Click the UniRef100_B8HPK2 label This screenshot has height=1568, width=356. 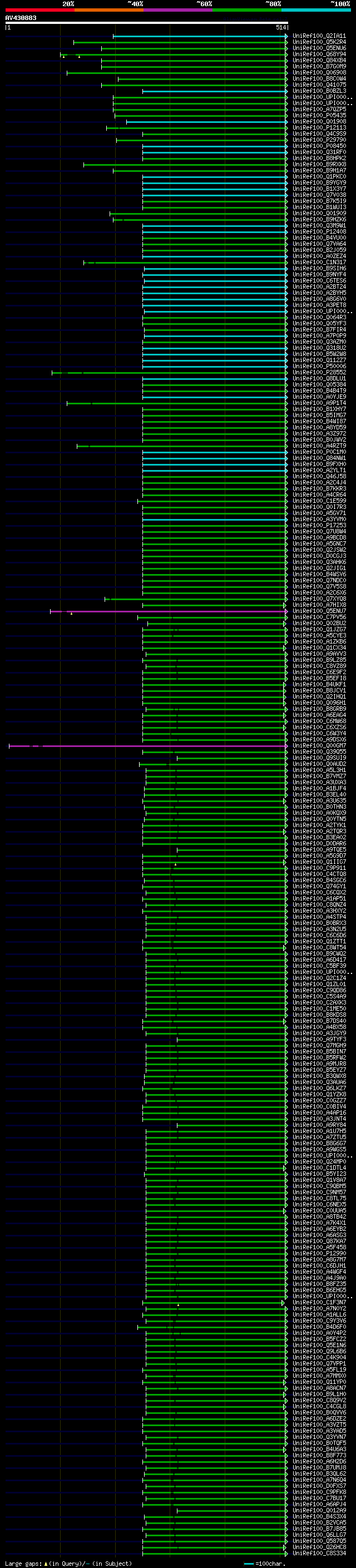tap(319, 159)
